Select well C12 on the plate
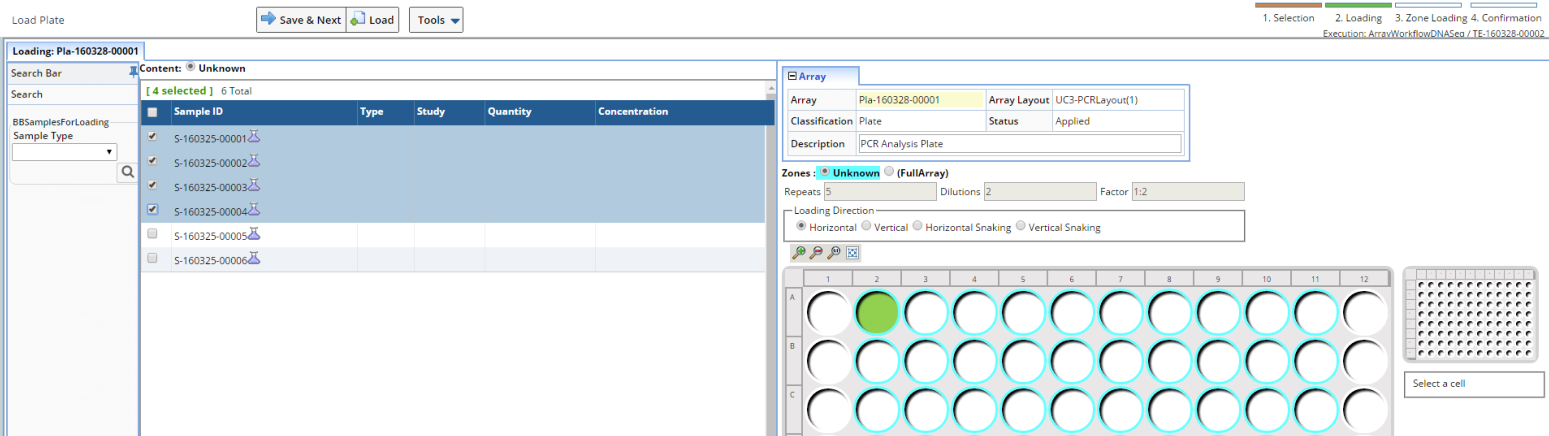Screen dimensions: 1549x436 coord(1365,410)
